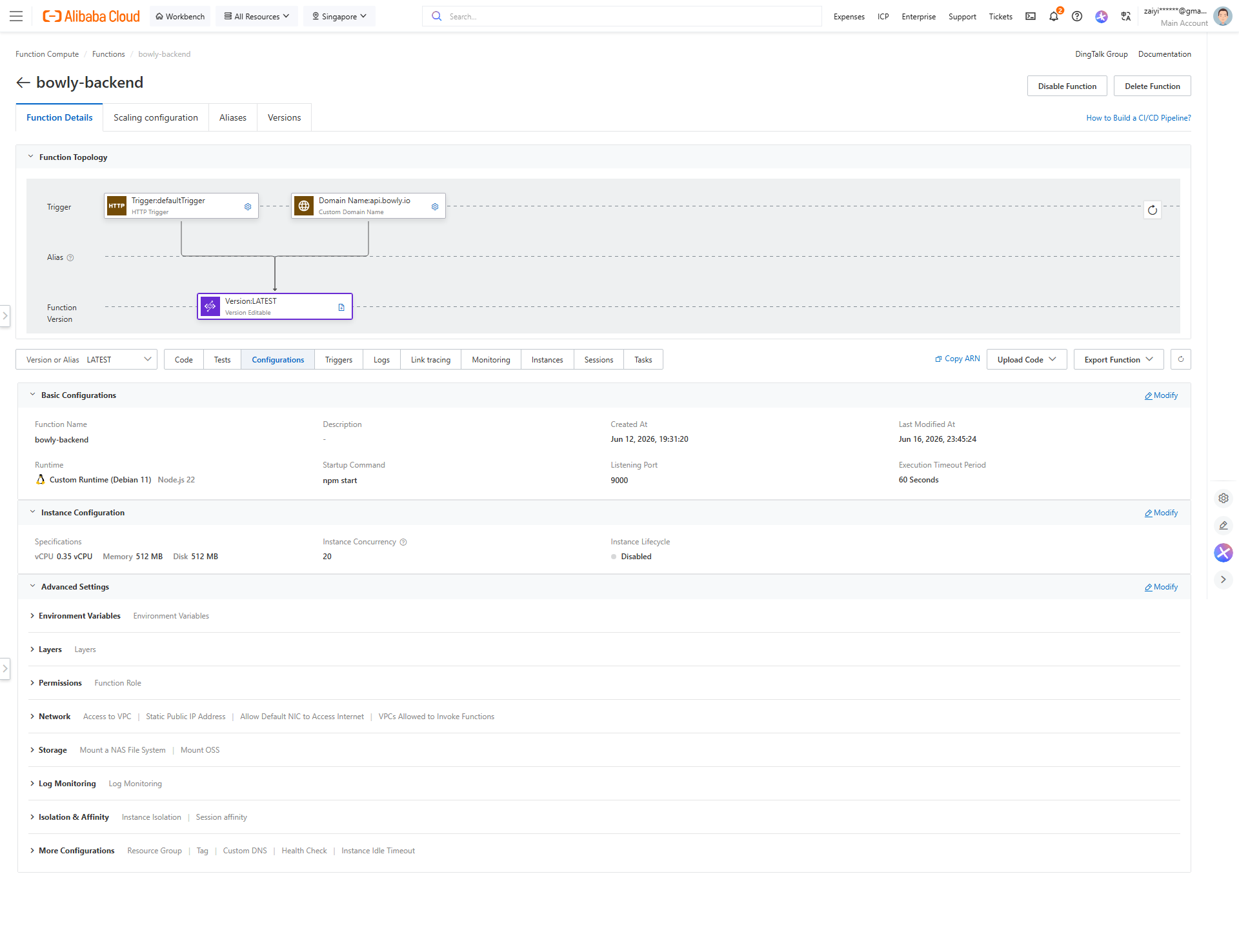Click the Version LATEST code icon

(210, 306)
